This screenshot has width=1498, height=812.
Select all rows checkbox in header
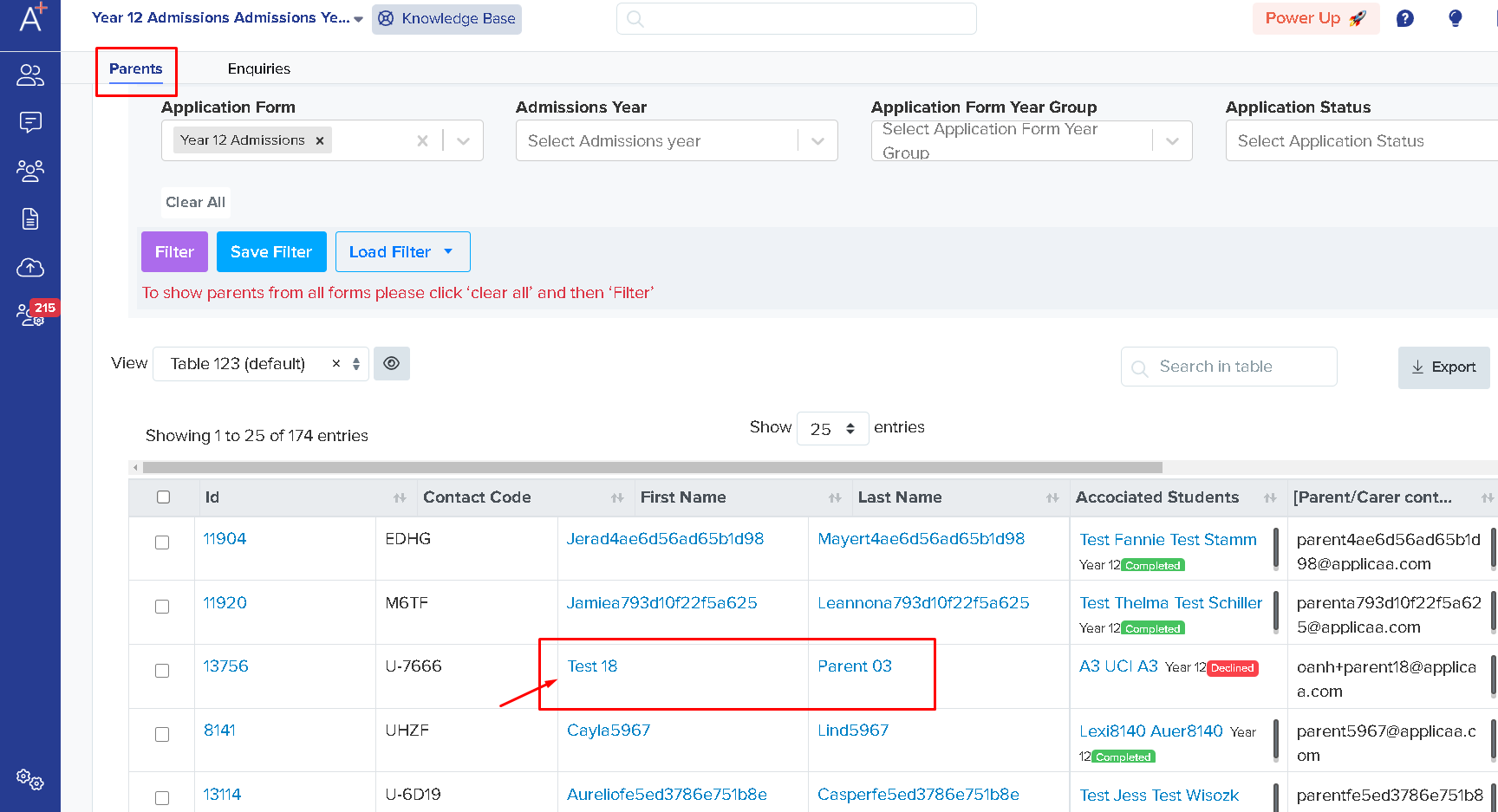tap(163, 497)
